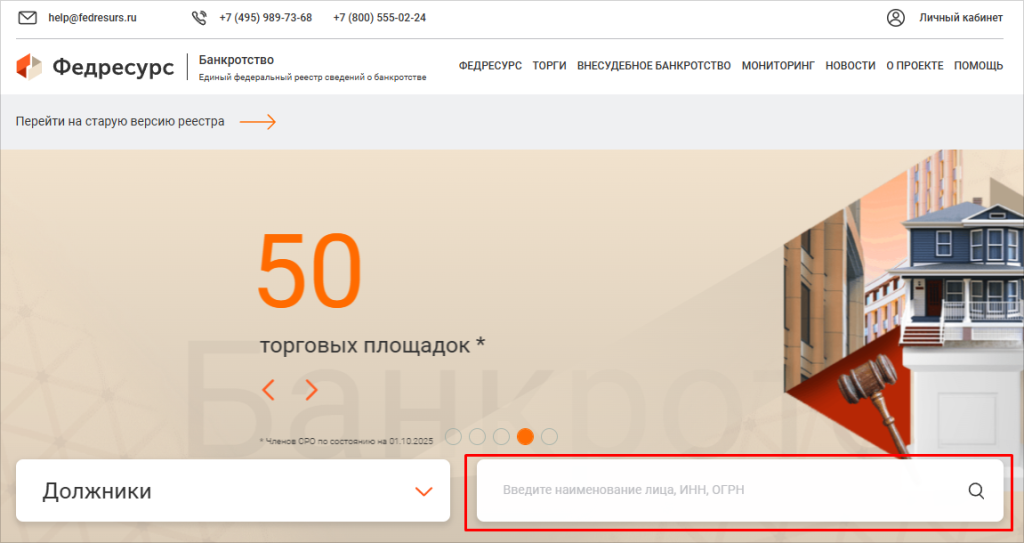
Task: Click the user profile icon
Action: pos(896,18)
